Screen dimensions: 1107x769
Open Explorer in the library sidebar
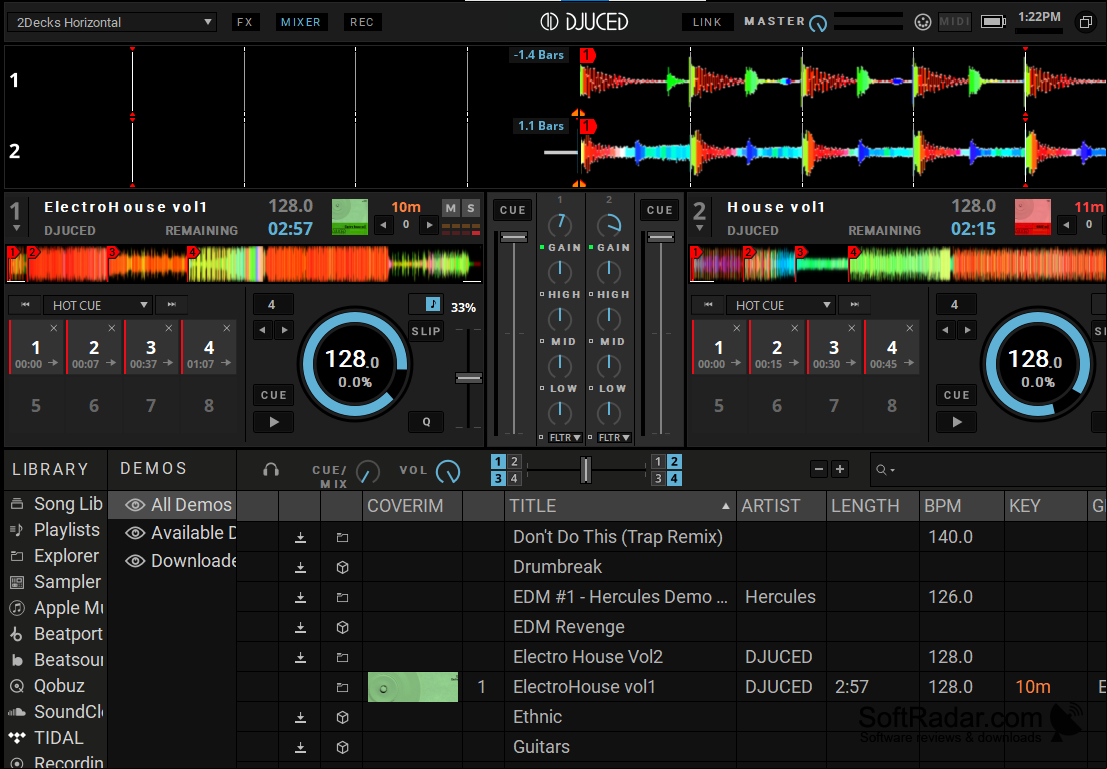pos(54,556)
